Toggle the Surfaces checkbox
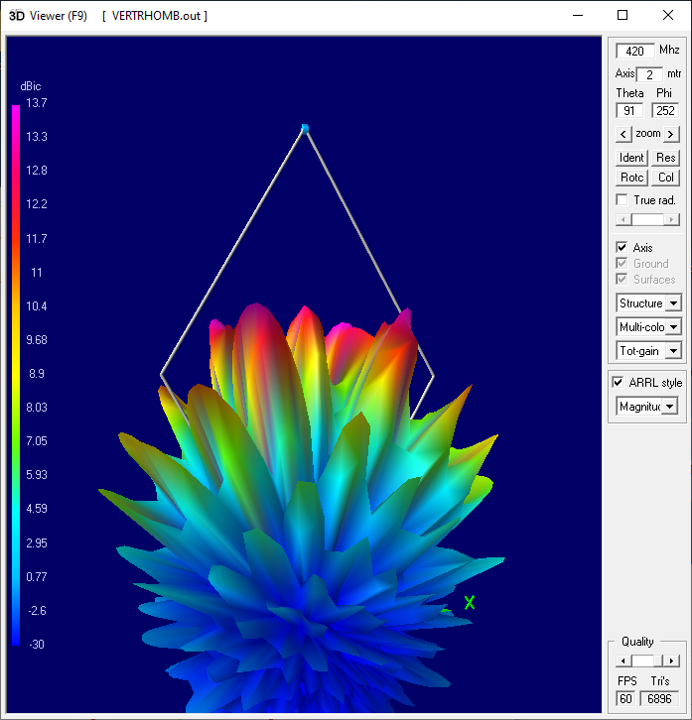The height and width of the screenshot is (720, 692). click(622, 279)
